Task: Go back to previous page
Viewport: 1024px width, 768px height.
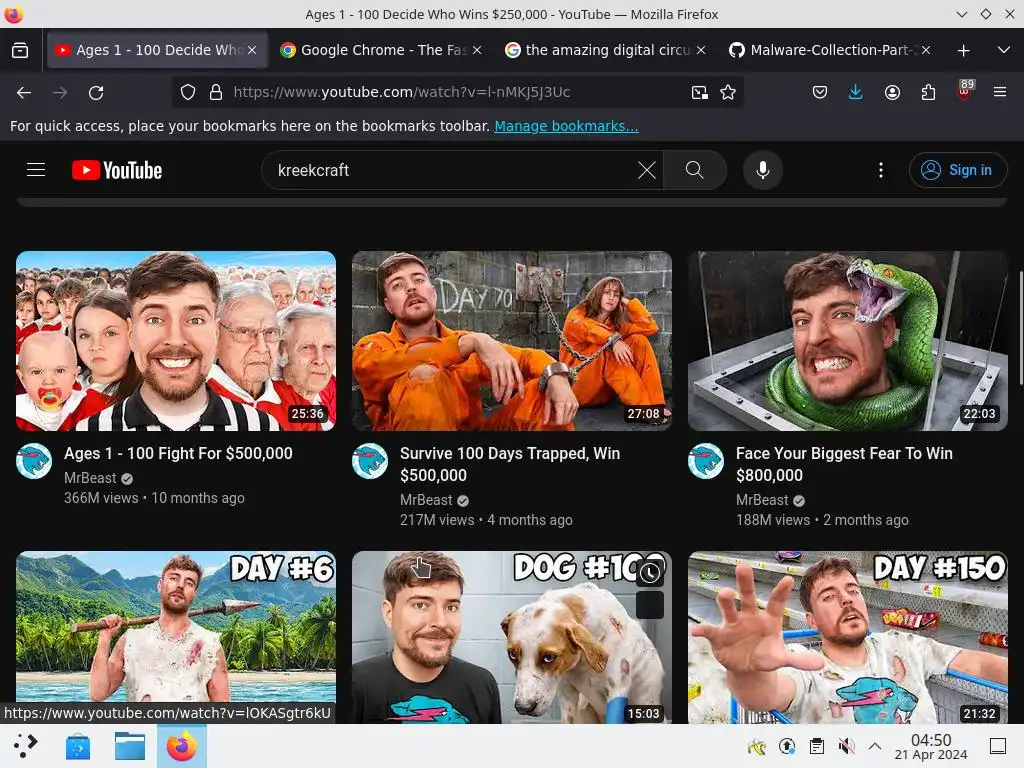Action: pos(24,93)
